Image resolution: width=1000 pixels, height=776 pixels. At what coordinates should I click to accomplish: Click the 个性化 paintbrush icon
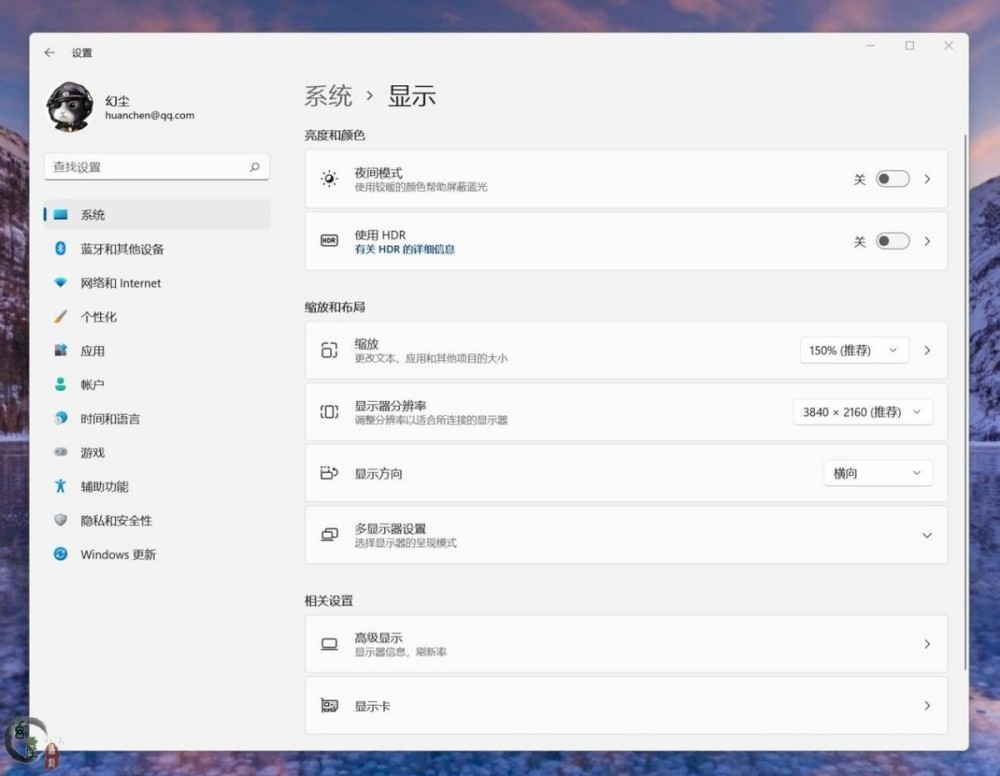pyautogui.click(x=61, y=316)
